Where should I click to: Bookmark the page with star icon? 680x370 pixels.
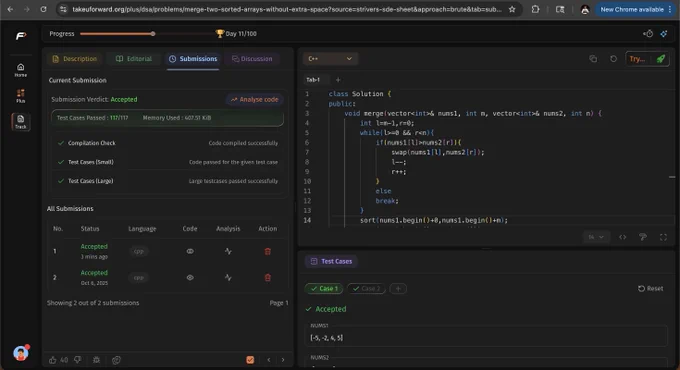[512, 9]
